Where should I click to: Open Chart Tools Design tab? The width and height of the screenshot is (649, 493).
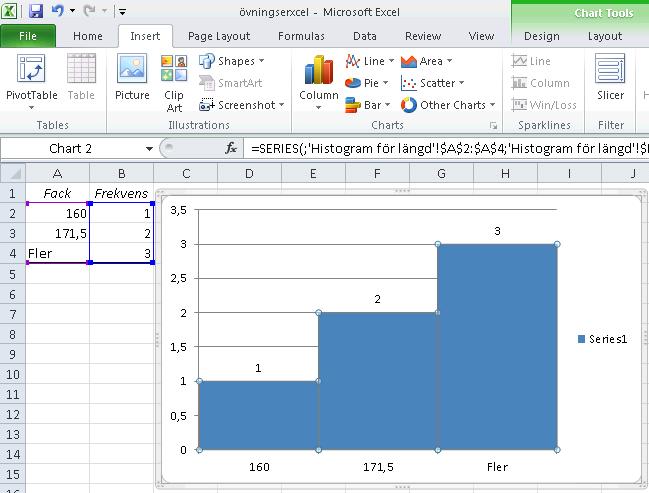click(542, 36)
